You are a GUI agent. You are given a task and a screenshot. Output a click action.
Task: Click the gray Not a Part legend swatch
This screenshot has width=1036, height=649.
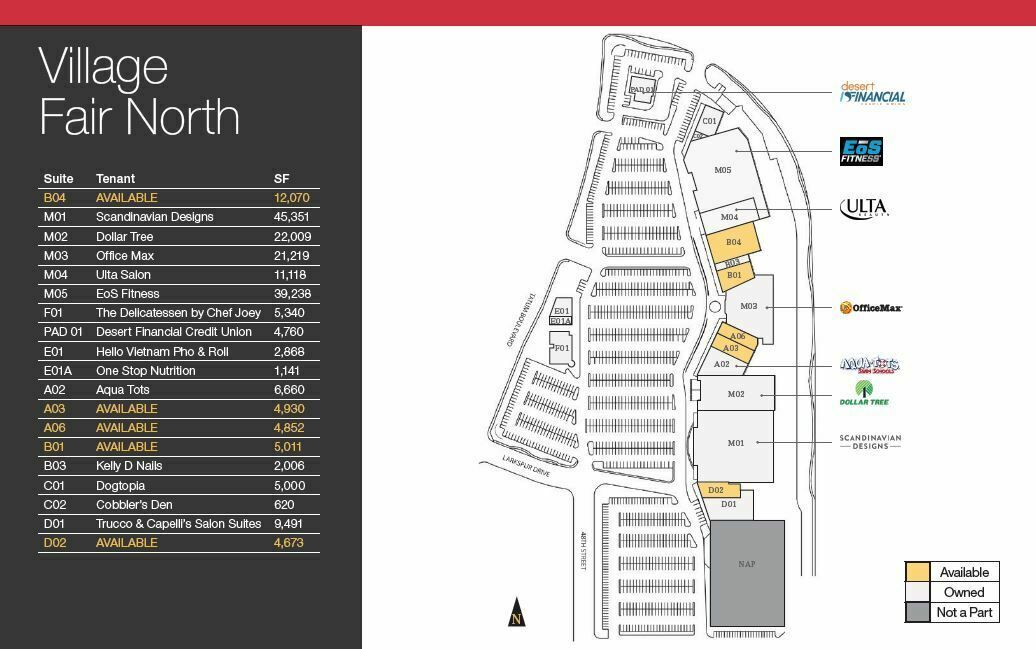click(917, 612)
